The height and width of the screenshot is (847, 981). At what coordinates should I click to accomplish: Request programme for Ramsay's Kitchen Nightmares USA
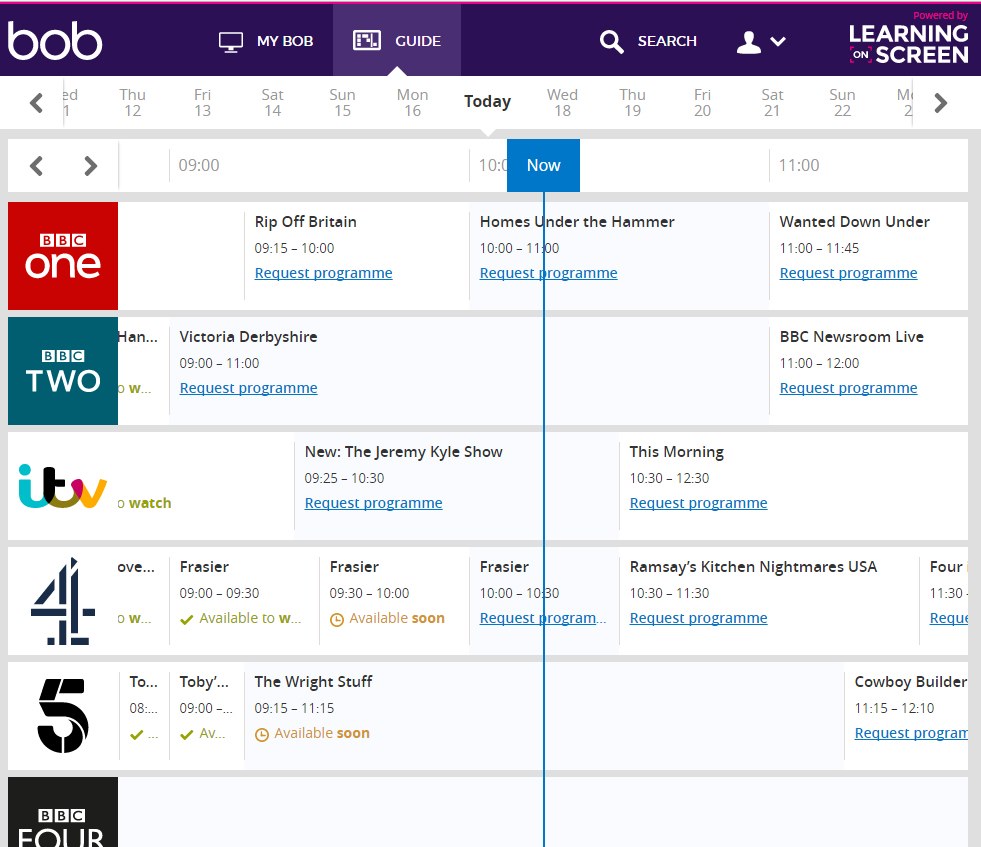click(698, 618)
